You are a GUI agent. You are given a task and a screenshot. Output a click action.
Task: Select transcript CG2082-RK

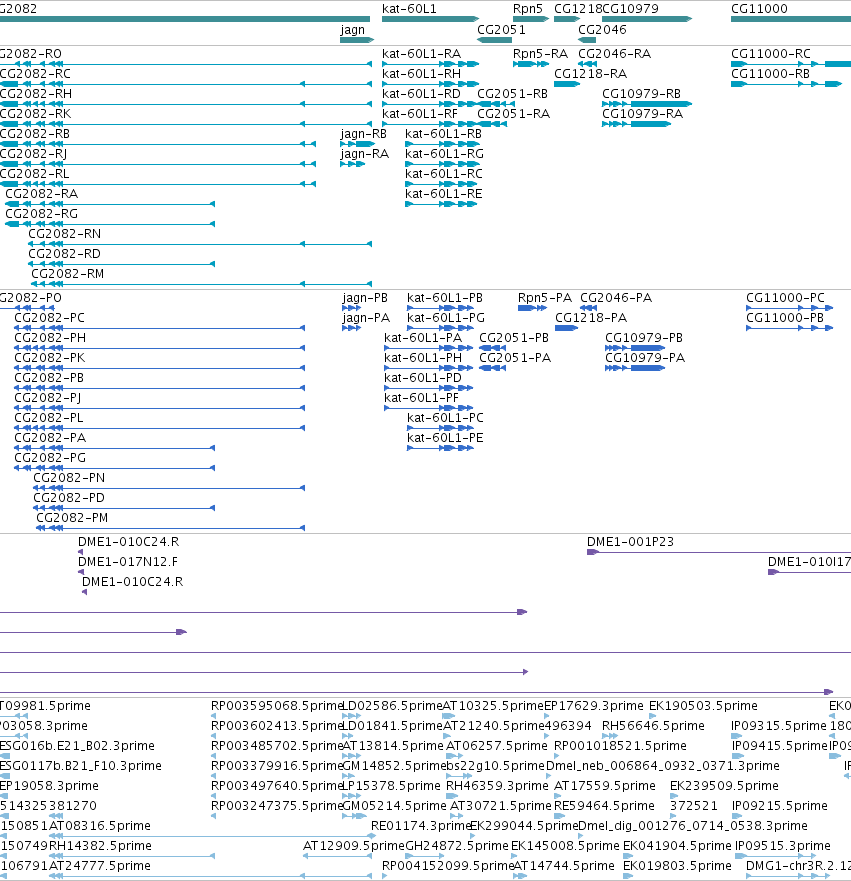pos(35,114)
